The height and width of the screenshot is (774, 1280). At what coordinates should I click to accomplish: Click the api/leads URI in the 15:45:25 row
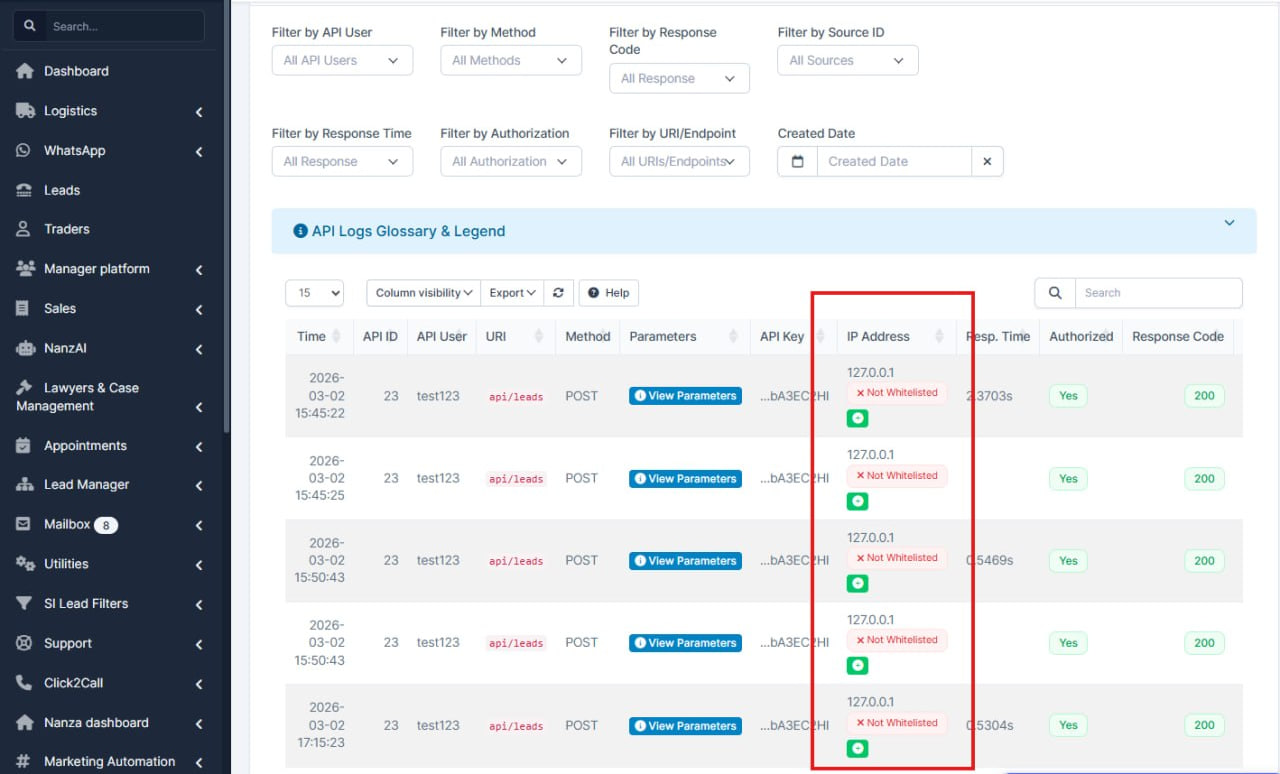[x=516, y=479]
